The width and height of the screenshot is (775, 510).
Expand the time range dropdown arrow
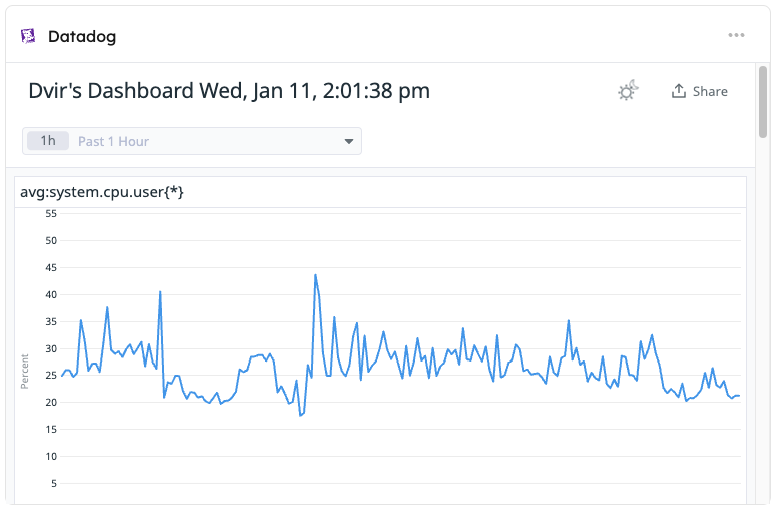coord(349,141)
